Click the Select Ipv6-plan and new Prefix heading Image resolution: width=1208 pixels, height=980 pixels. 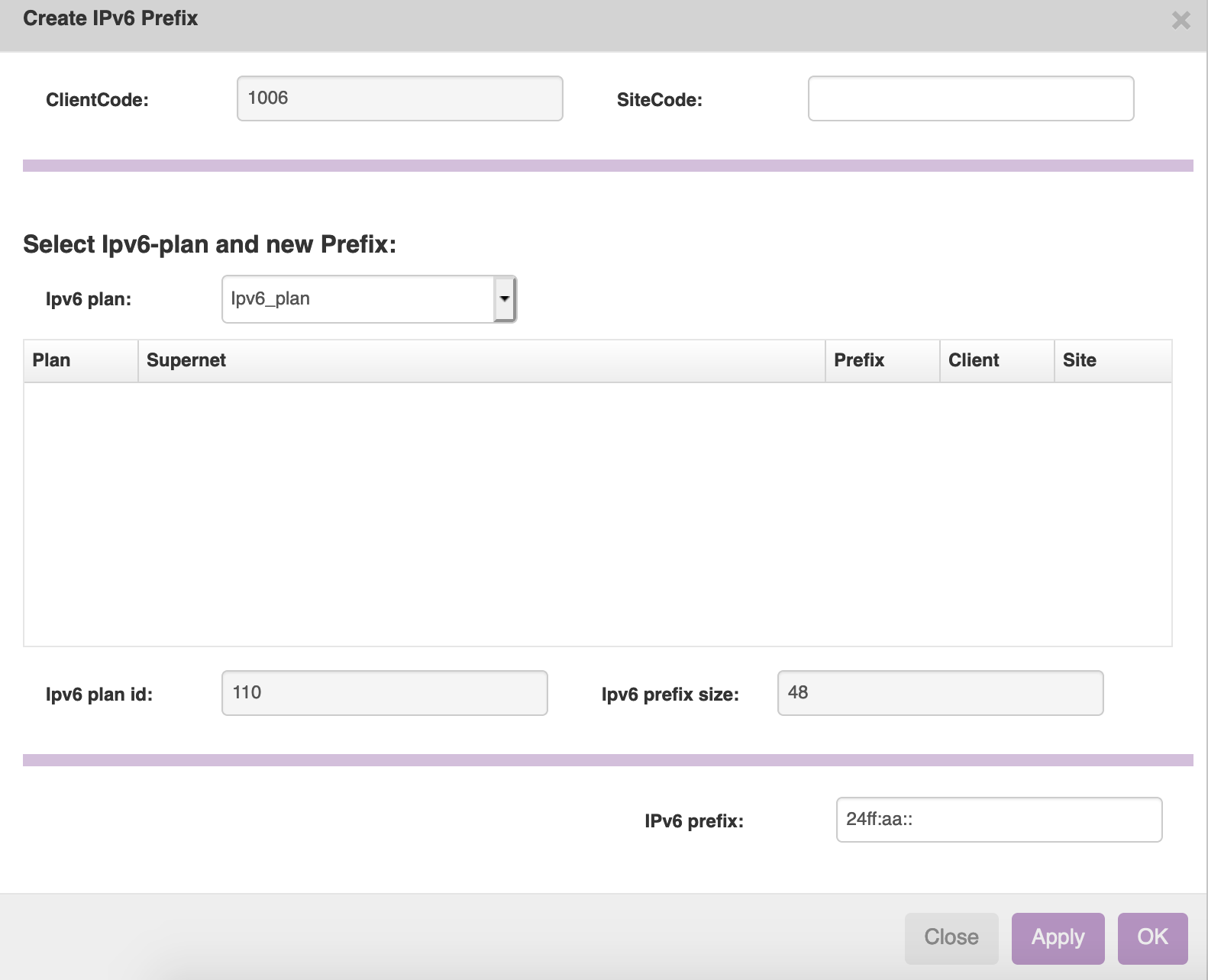[x=210, y=244]
